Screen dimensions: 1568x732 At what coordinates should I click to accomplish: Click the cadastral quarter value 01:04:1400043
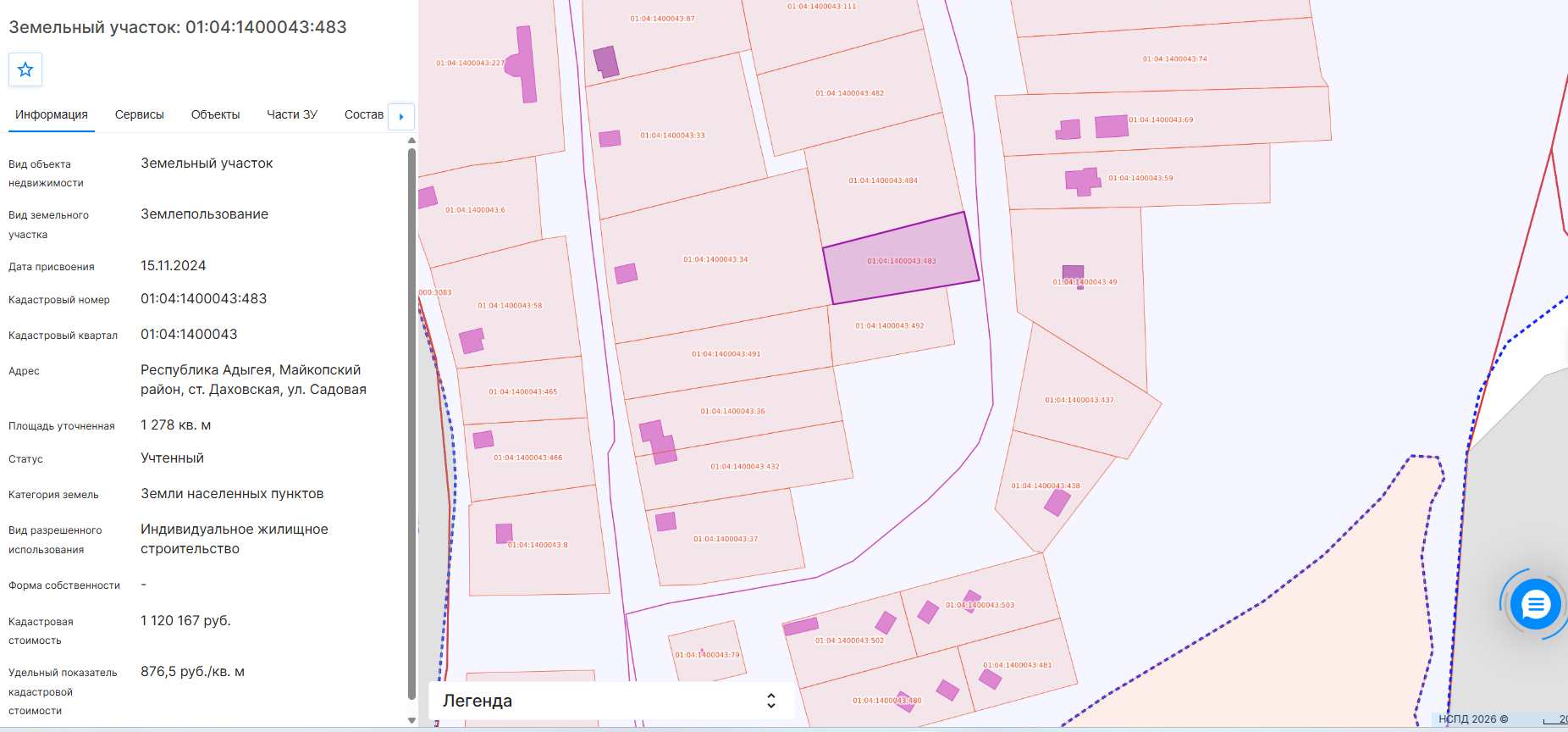click(x=189, y=335)
